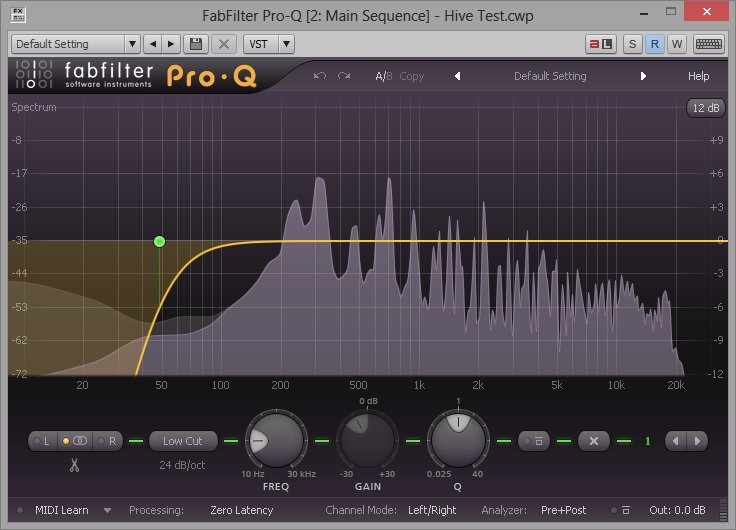The width and height of the screenshot is (736, 530).
Task: Click the redo arrow icon
Action: tap(344, 76)
